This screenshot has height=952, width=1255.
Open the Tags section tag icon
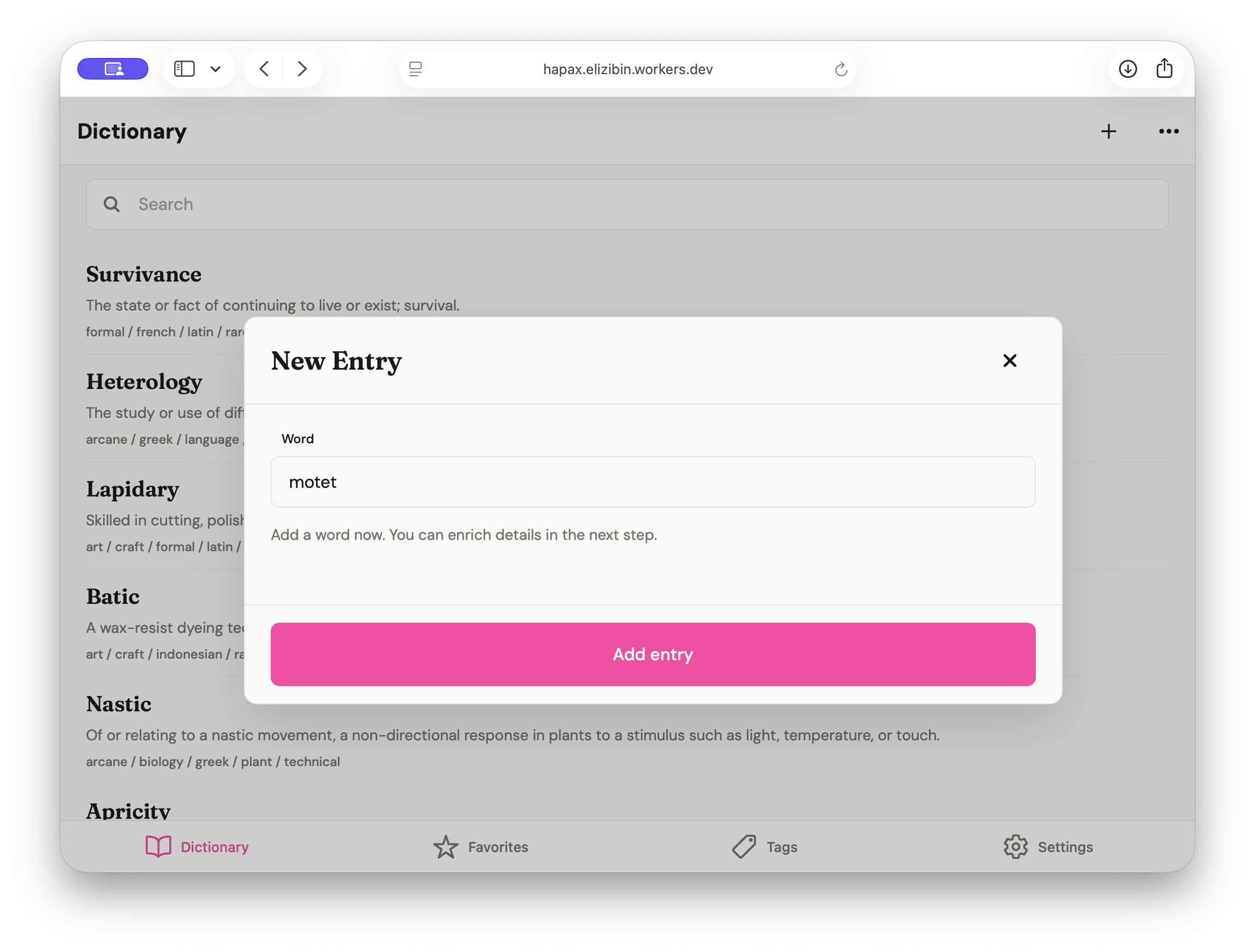[x=744, y=847]
